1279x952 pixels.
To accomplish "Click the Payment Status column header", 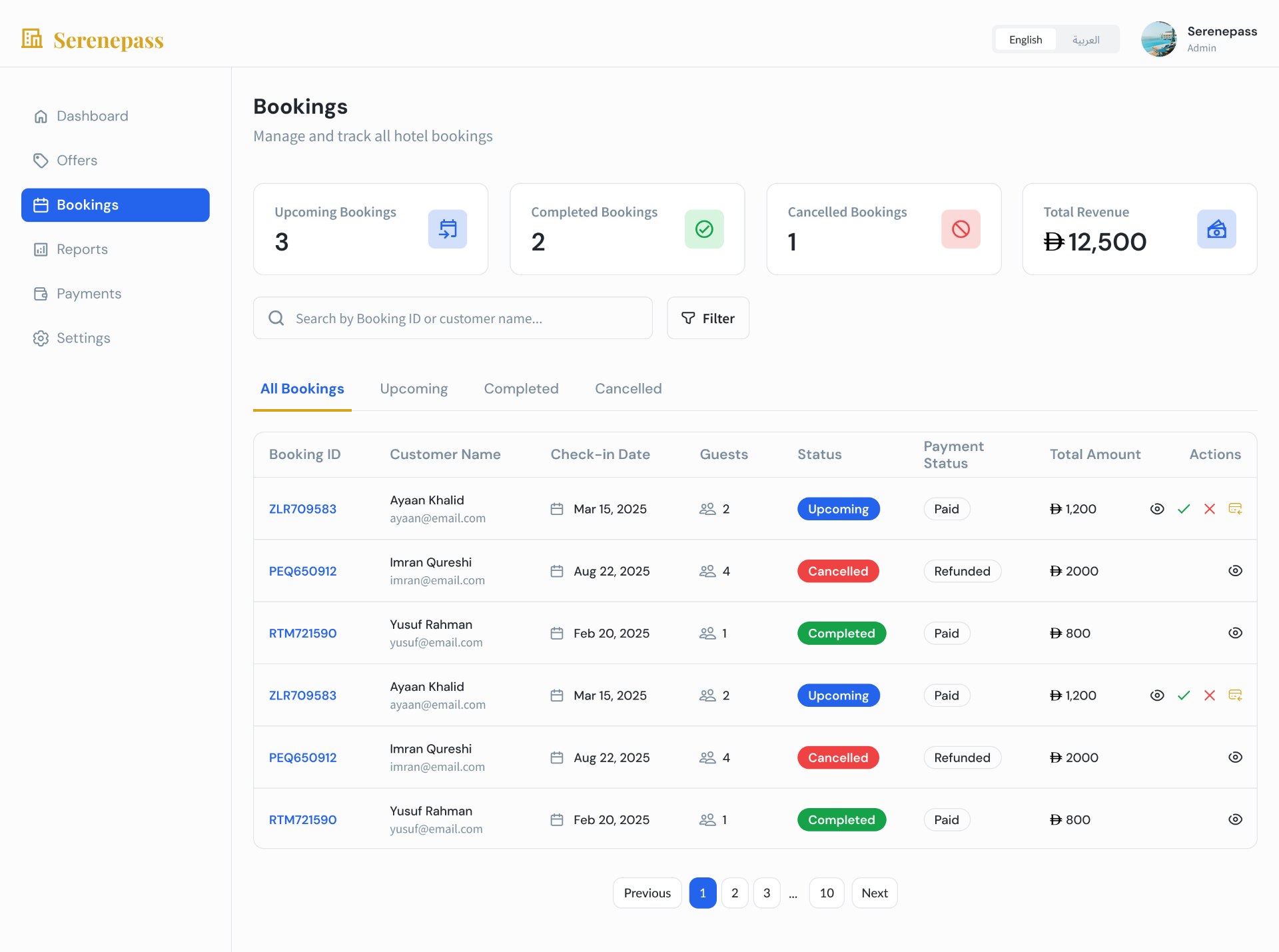I will coord(953,454).
